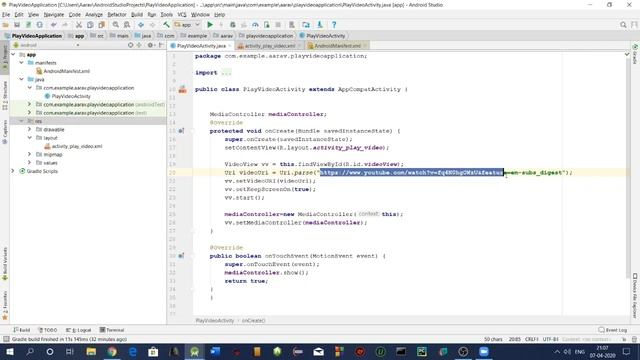Image resolution: width=640 pixels, height=360 pixels.
Task: Select AndroidManifest.xml in project tree
Action: (x=62, y=71)
